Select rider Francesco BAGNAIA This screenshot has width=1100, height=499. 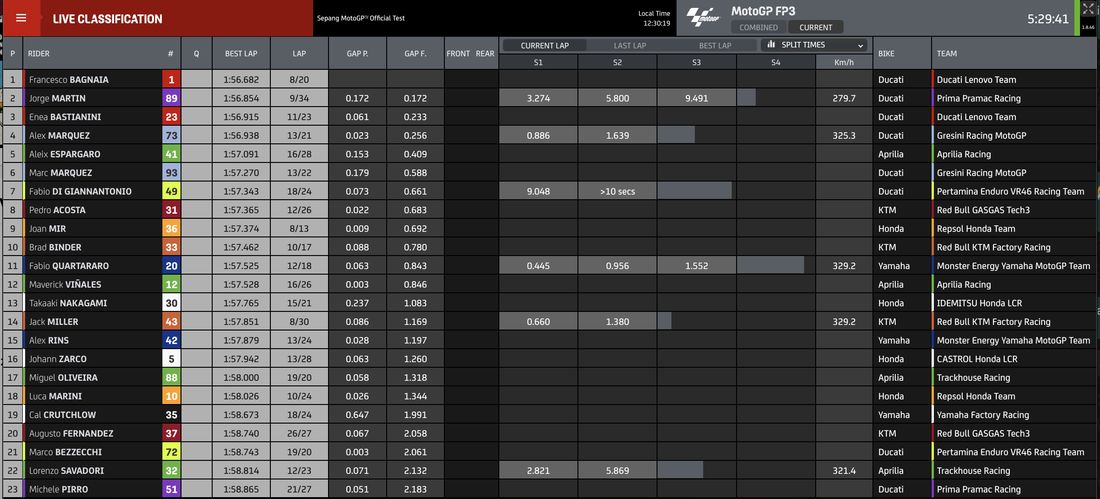click(69, 80)
